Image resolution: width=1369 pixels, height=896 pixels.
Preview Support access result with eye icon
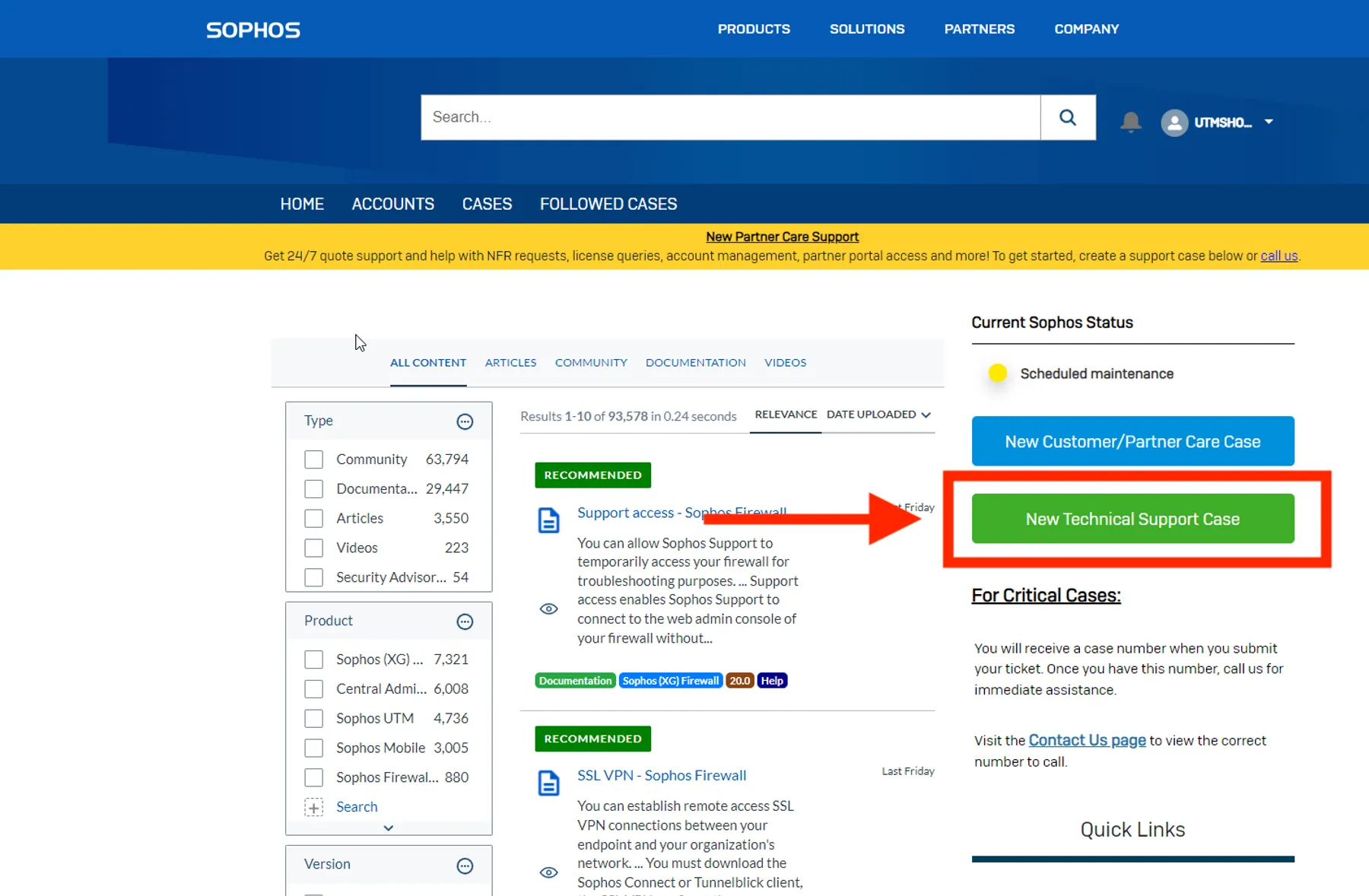[548, 608]
